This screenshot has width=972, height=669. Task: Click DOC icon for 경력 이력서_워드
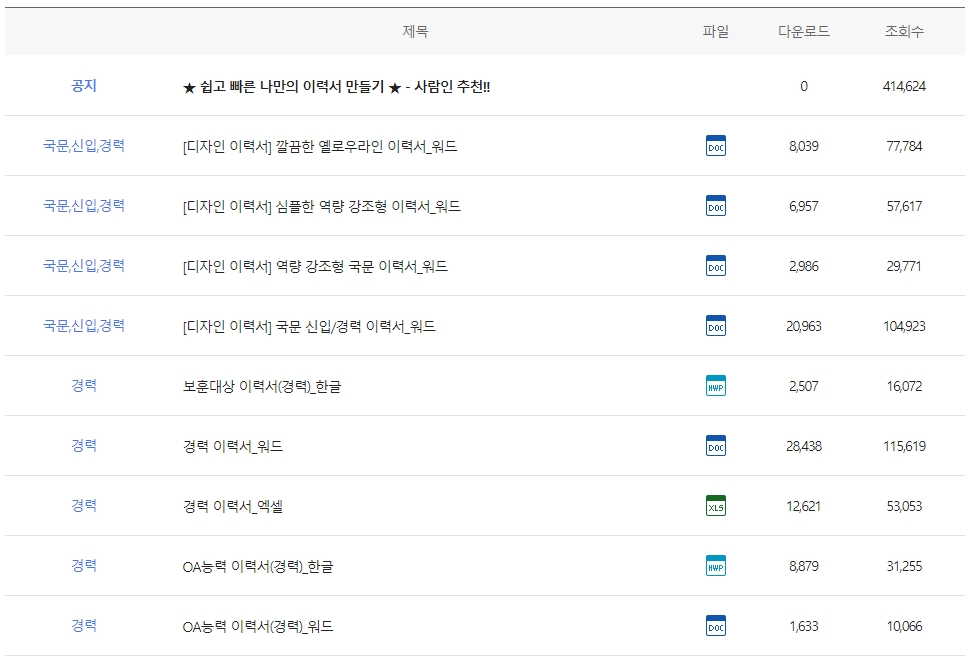click(x=715, y=446)
